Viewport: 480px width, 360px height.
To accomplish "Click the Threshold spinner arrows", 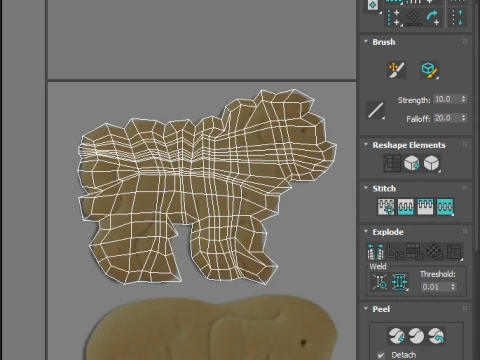I will (x=453, y=287).
